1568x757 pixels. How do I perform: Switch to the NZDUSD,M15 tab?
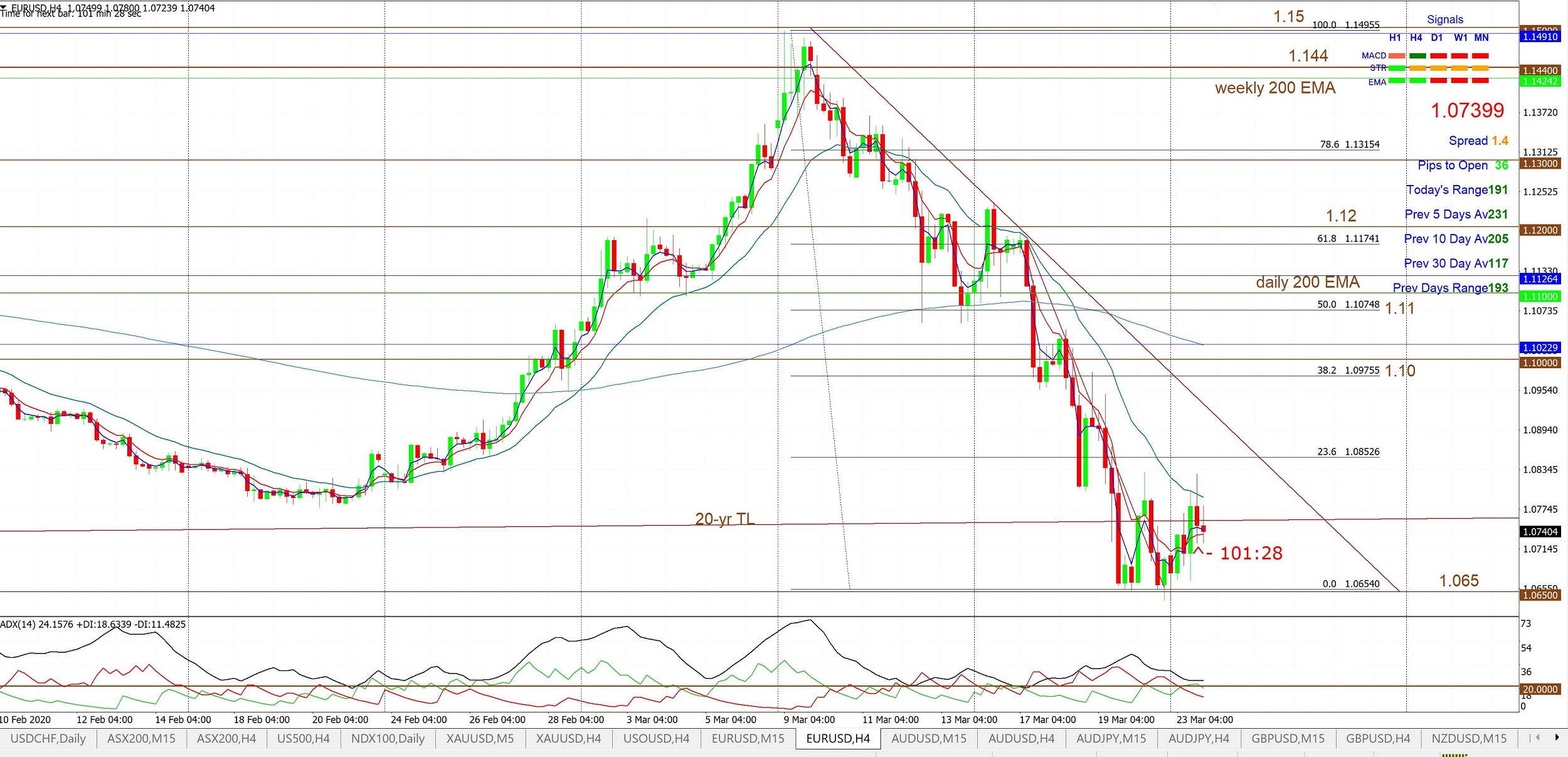[x=1470, y=739]
